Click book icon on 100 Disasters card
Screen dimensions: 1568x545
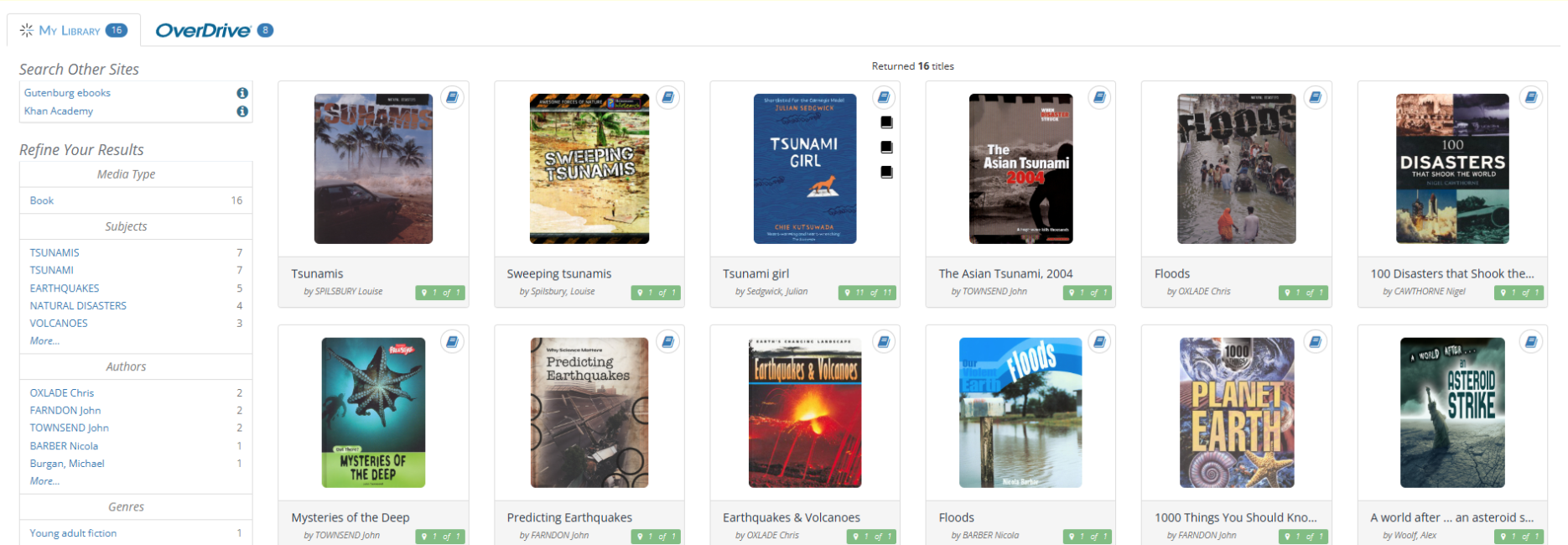(1530, 98)
